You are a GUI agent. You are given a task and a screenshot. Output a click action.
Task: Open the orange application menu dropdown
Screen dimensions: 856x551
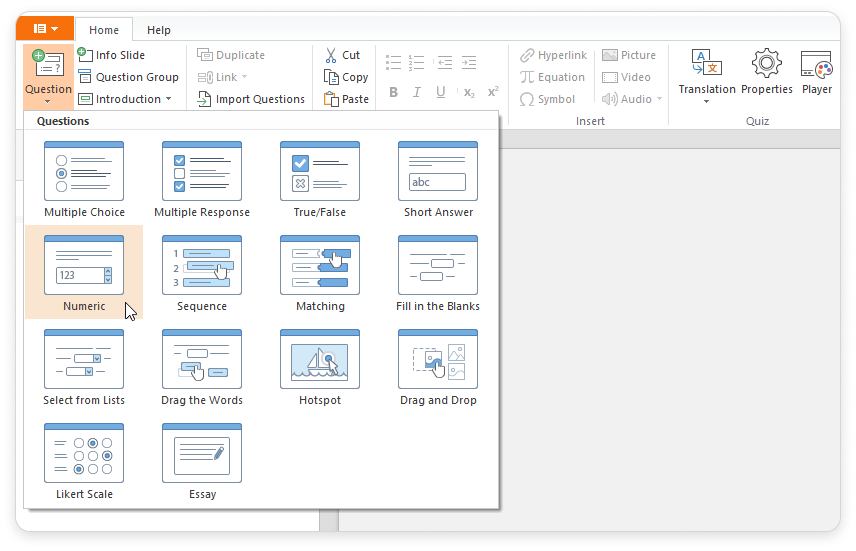(45, 29)
